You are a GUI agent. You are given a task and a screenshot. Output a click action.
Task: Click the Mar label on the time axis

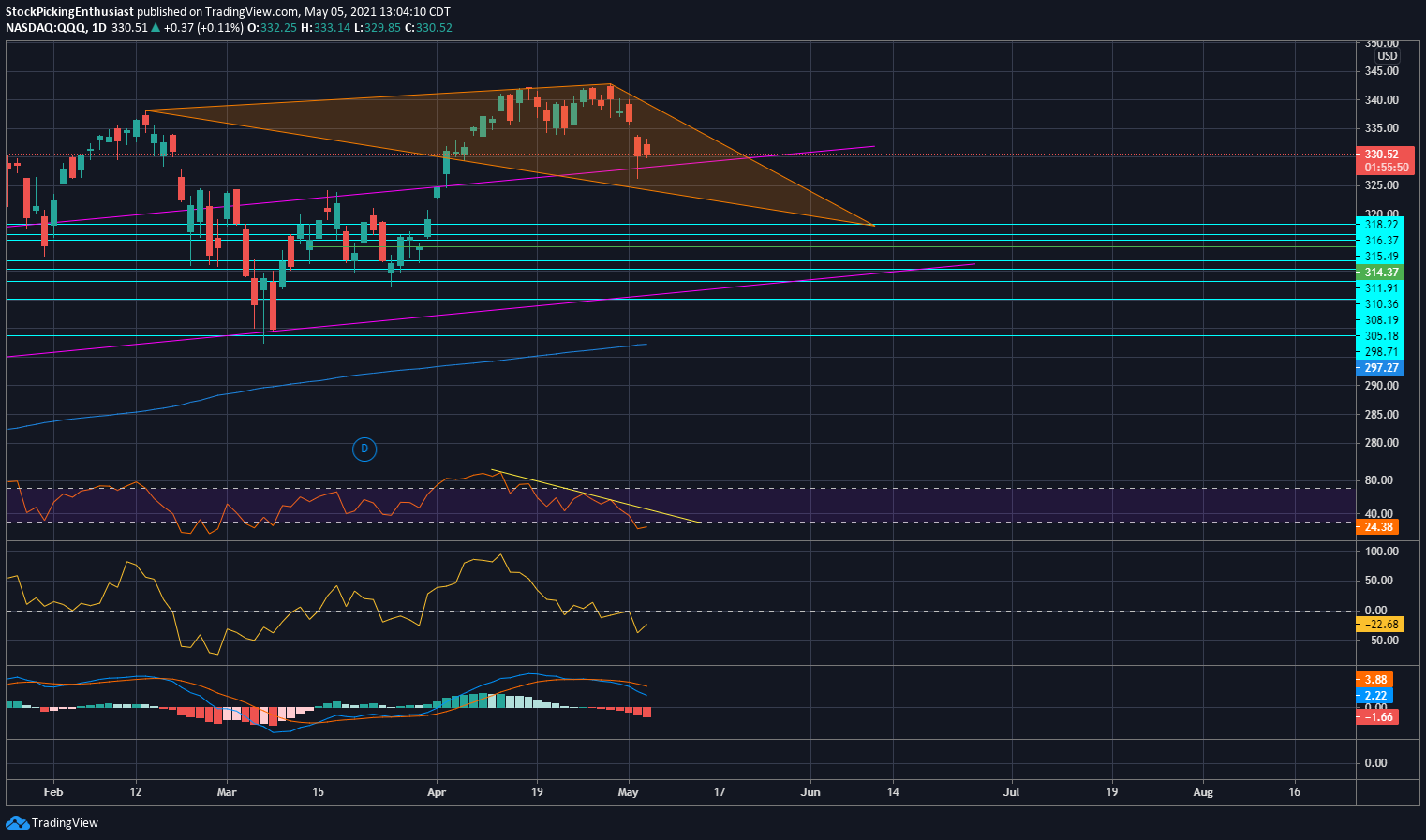[227, 792]
